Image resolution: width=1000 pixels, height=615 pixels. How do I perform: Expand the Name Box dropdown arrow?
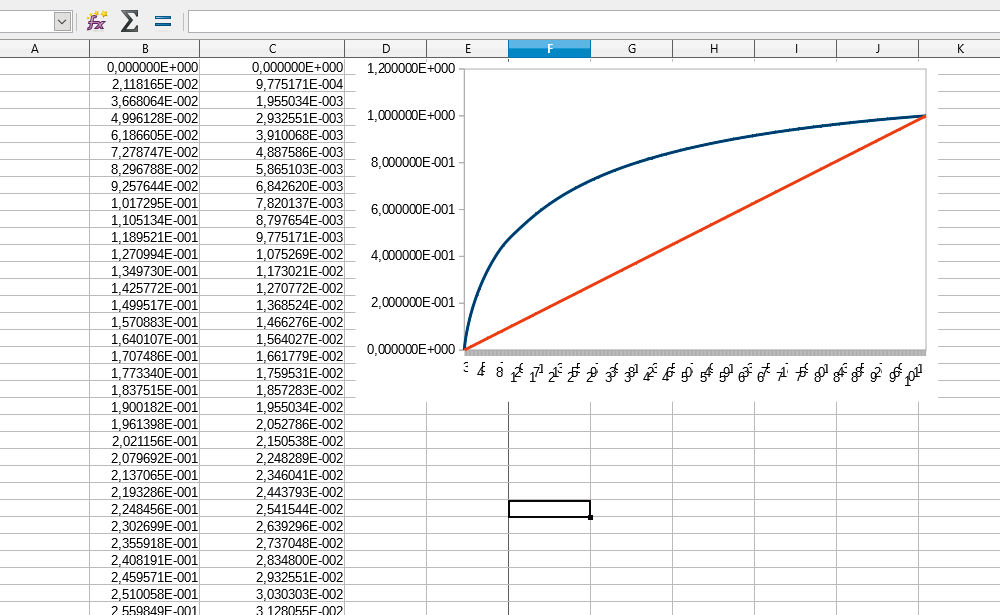(62, 21)
